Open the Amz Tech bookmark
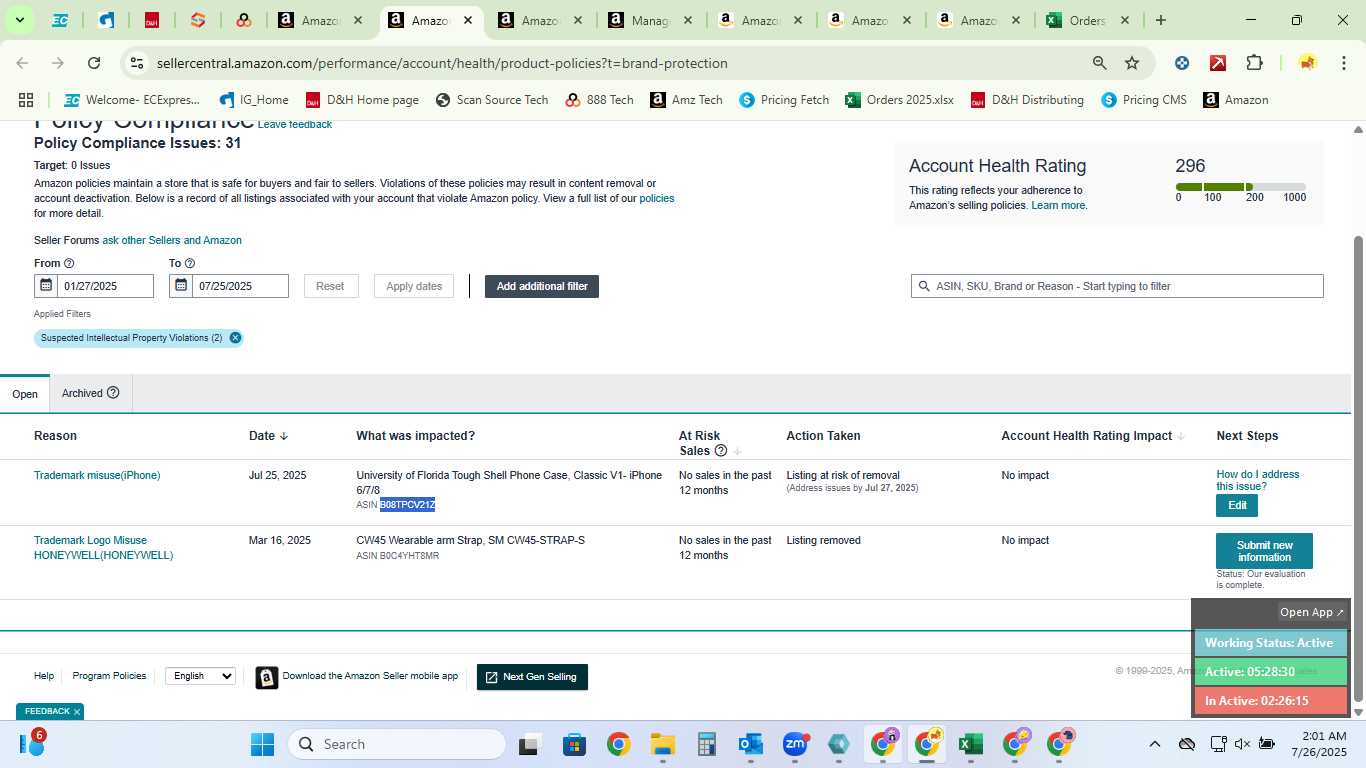 [686, 100]
